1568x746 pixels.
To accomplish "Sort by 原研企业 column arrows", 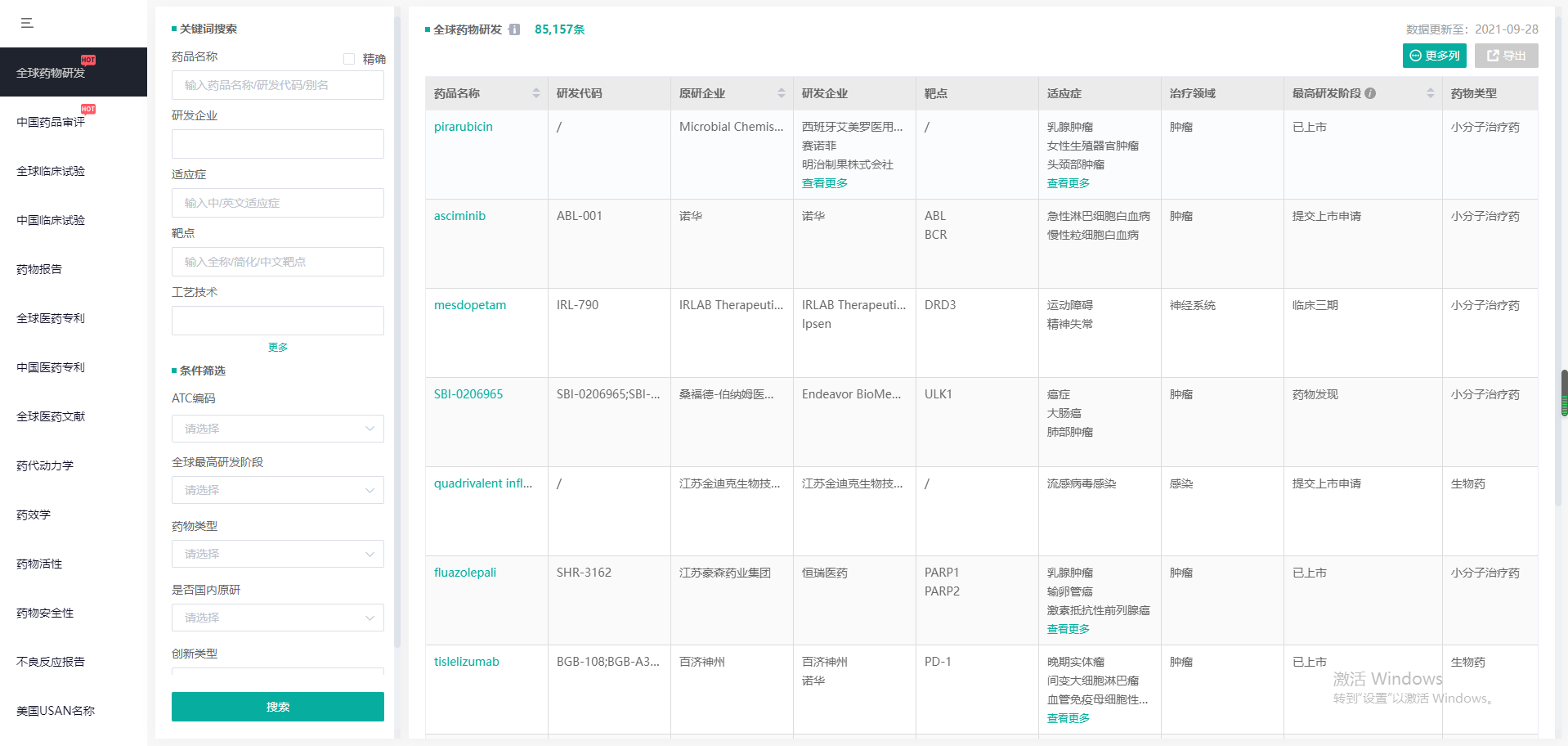I will click(x=782, y=93).
